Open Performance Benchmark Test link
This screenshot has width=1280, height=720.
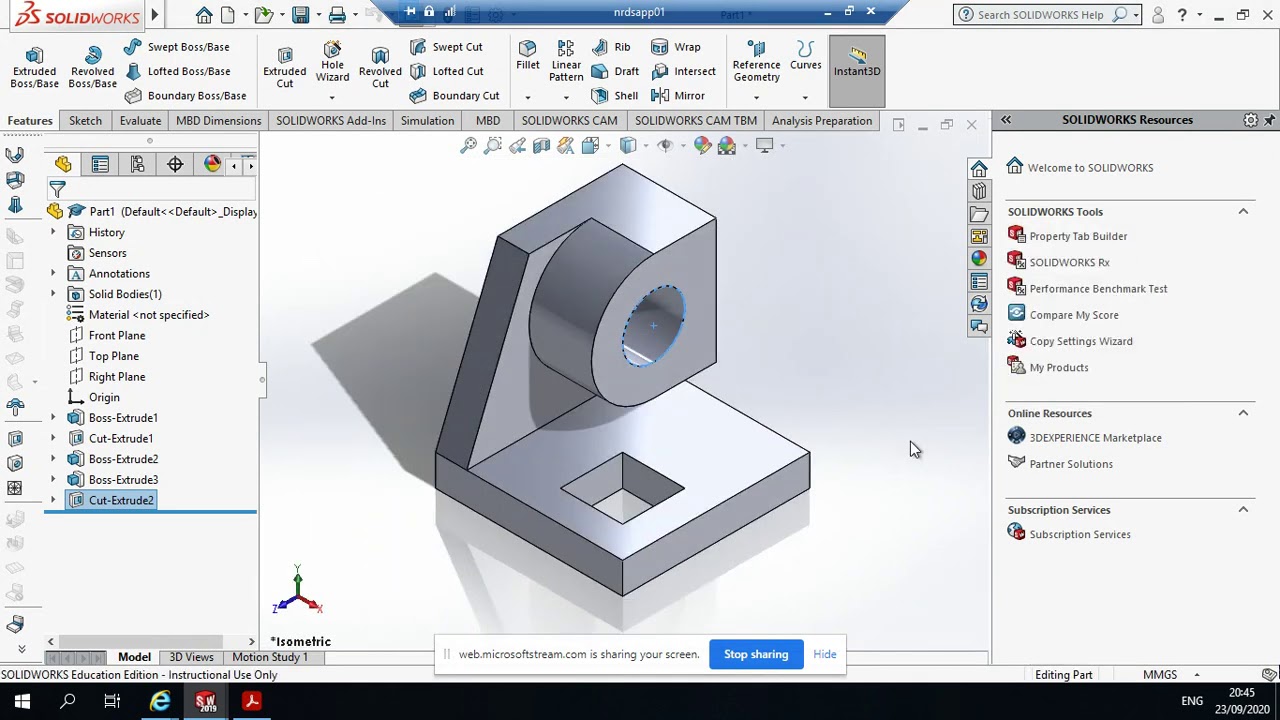click(1098, 289)
